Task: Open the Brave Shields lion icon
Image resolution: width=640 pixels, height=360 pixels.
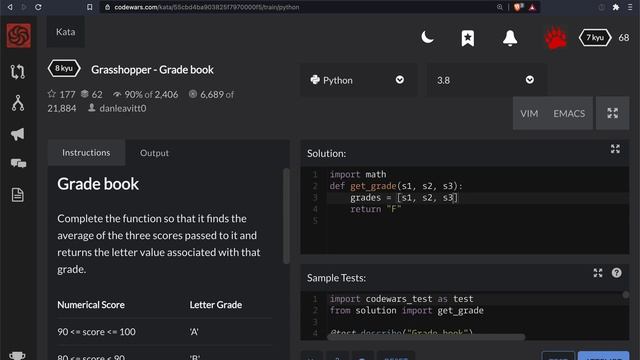Action: (518, 7)
